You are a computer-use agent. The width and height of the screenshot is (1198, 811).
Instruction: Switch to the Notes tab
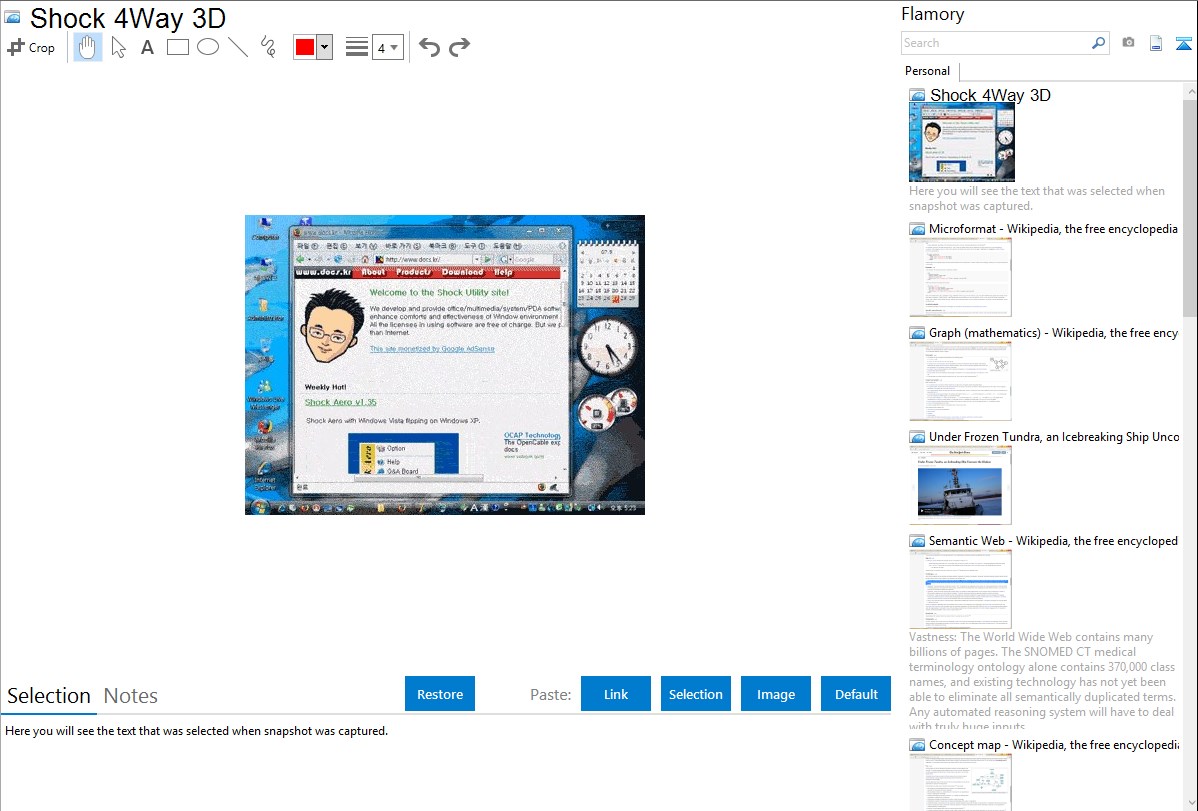[x=131, y=696]
